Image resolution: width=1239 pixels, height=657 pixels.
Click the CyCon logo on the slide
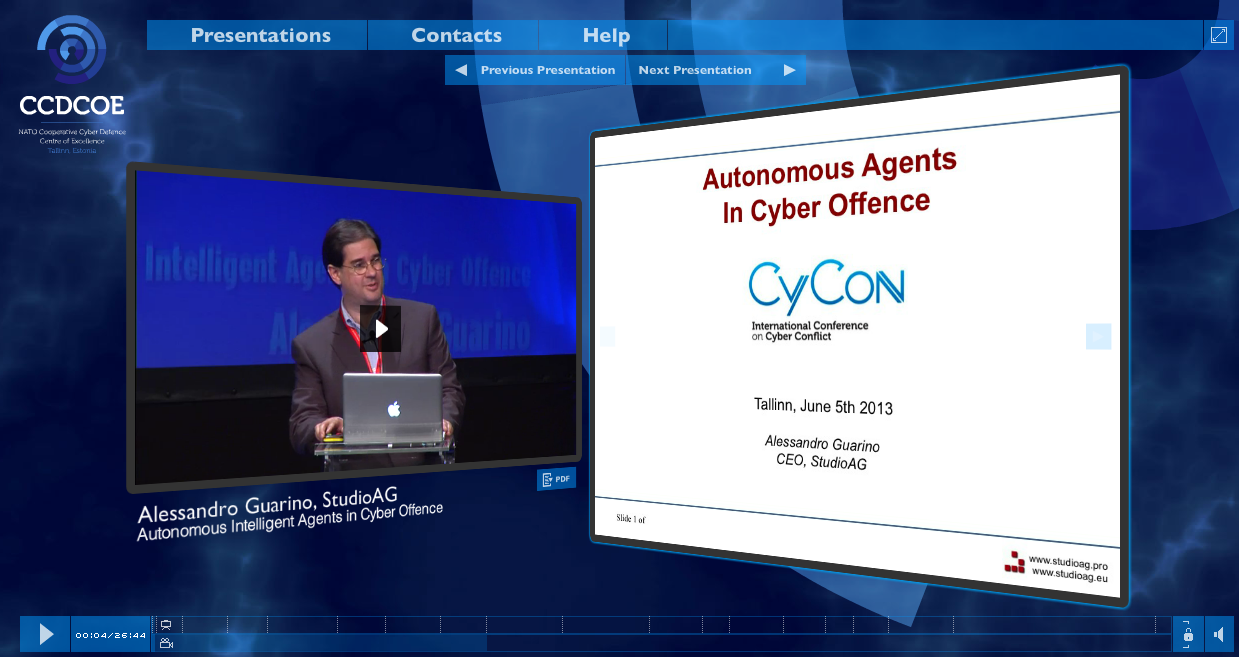pyautogui.click(x=826, y=300)
